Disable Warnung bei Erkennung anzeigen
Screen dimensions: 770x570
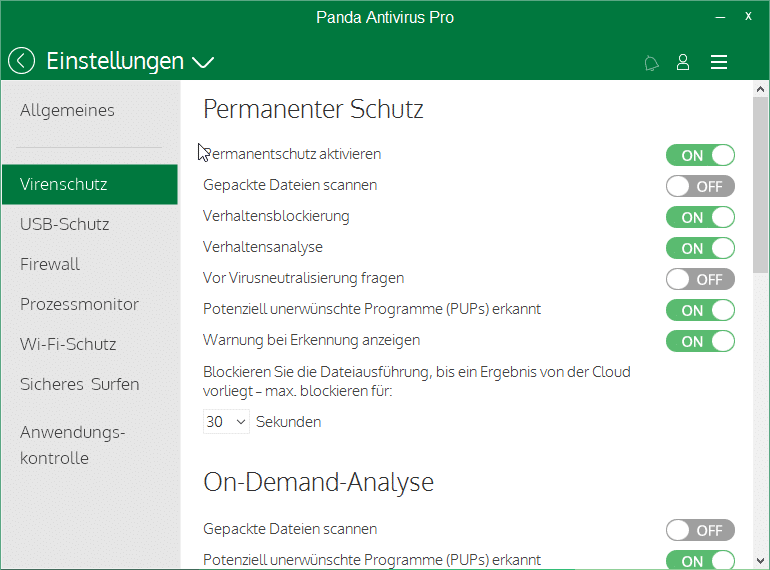click(700, 341)
